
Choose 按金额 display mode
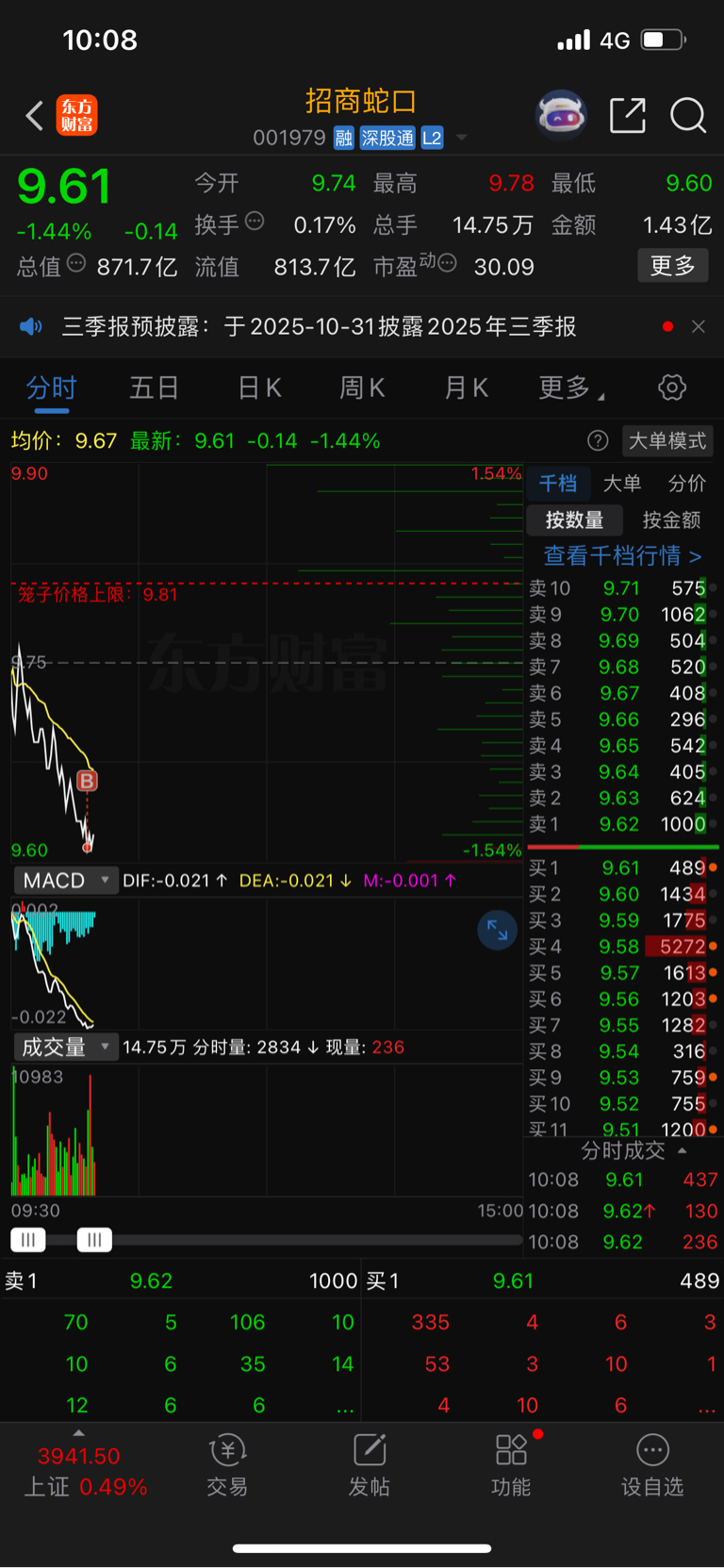pos(671,520)
